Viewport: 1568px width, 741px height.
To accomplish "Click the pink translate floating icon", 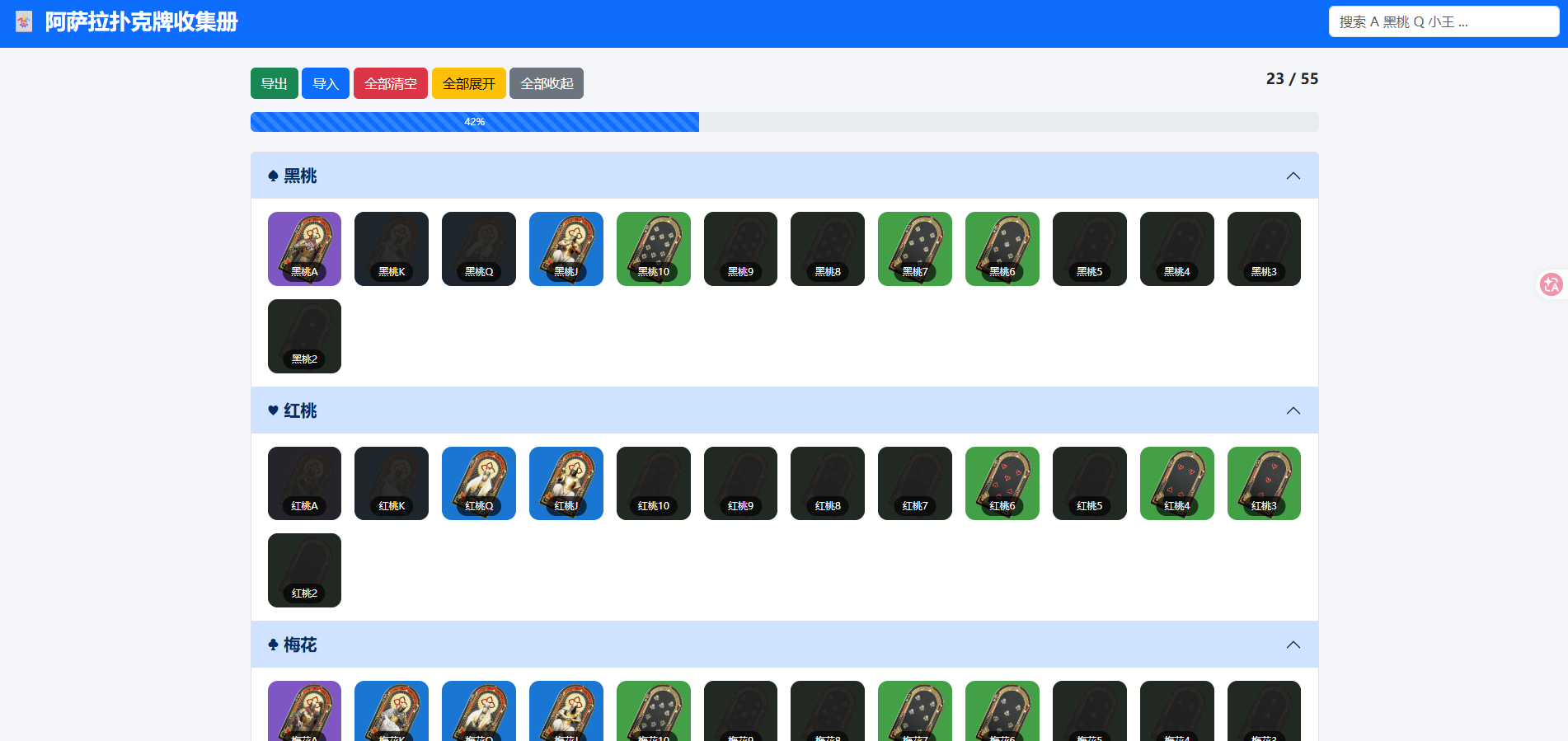I will pyautogui.click(x=1551, y=284).
